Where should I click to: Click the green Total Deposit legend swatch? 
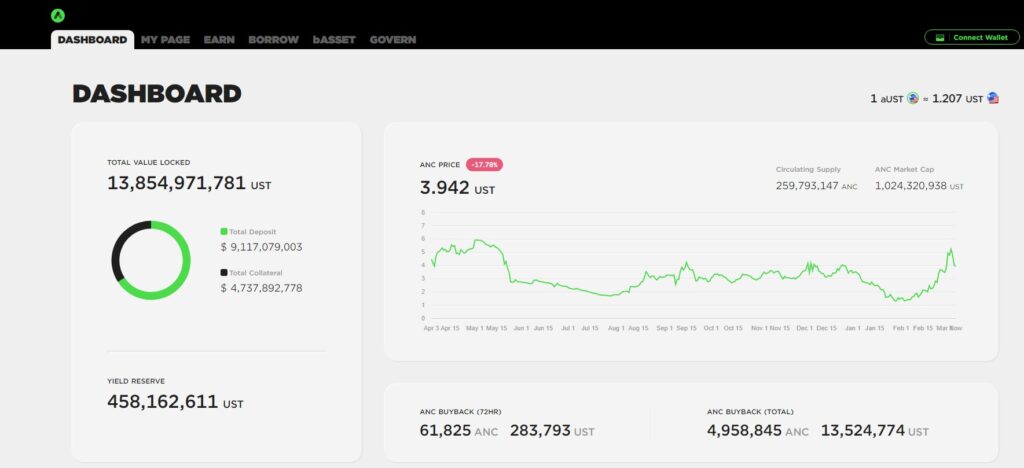point(224,232)
